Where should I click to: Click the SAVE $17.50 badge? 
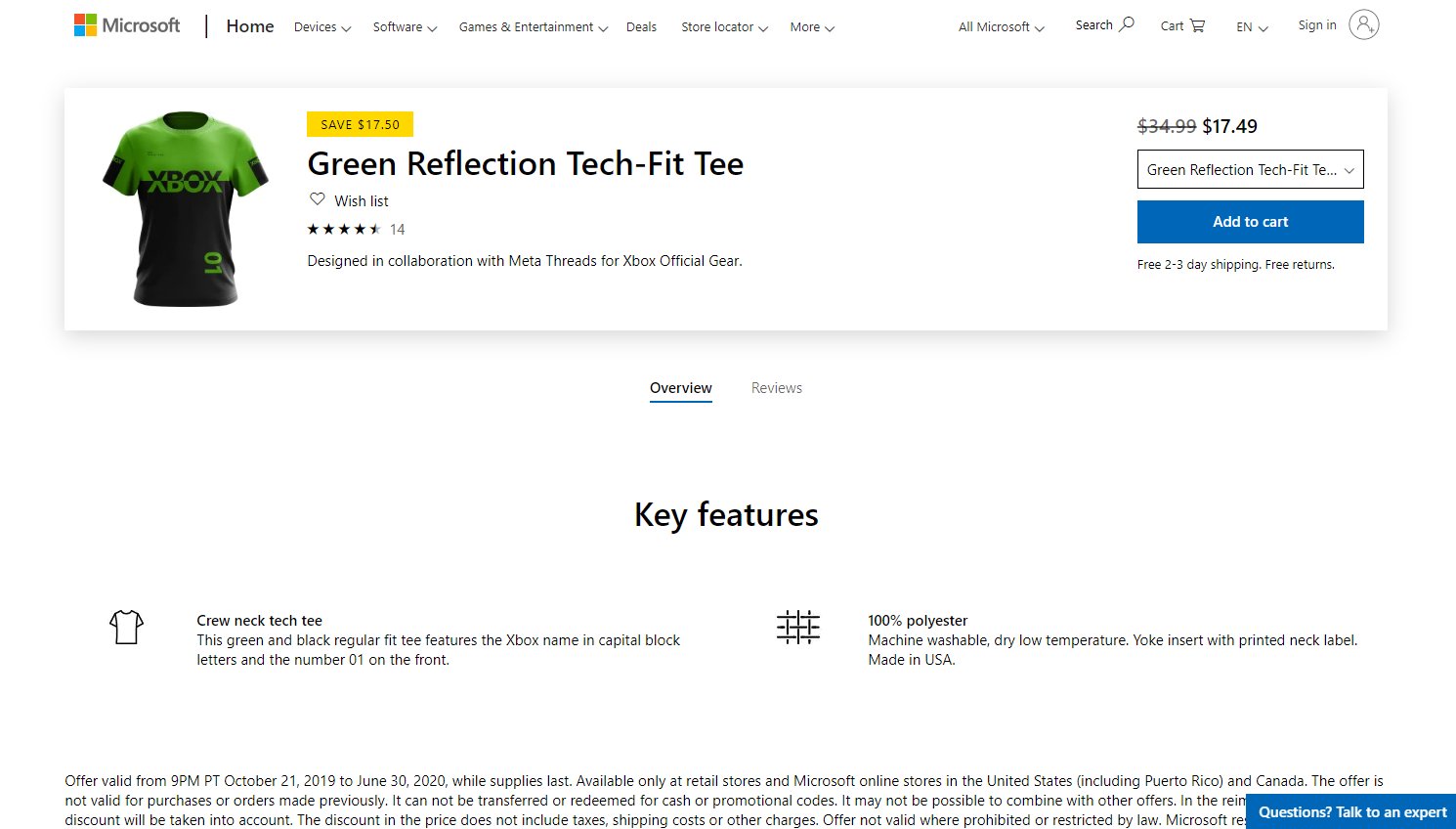(x=360, y=124)
